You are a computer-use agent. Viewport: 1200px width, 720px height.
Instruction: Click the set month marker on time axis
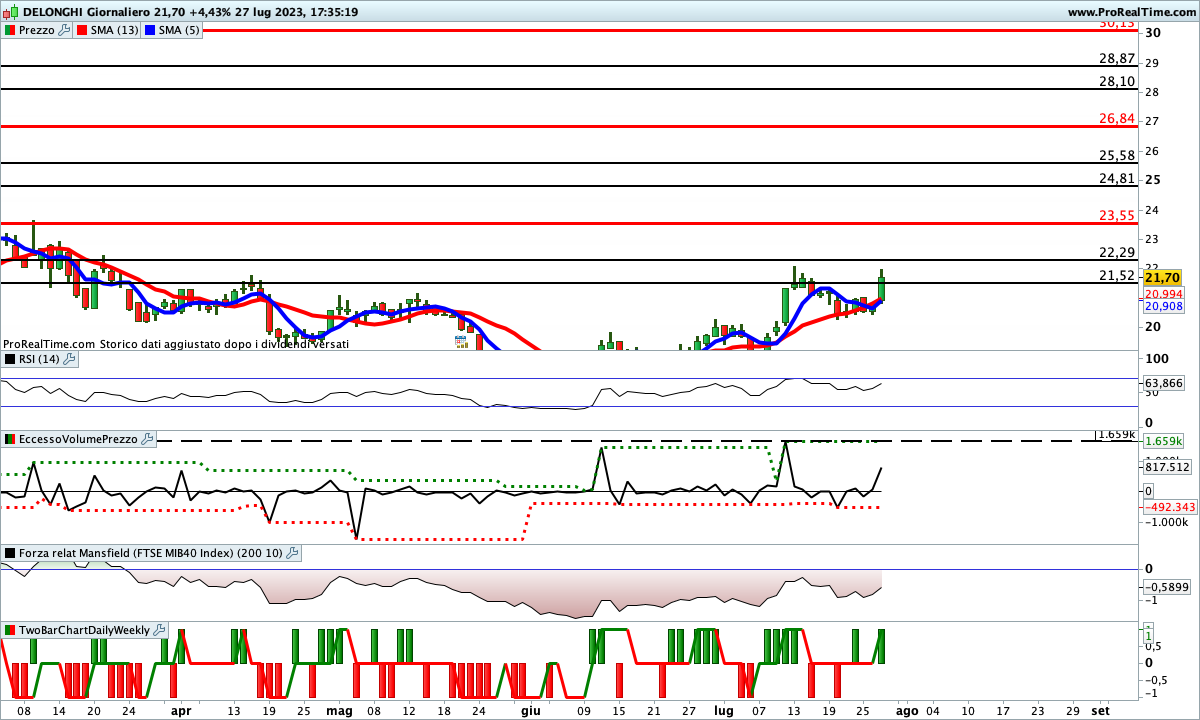(1099, 710)
